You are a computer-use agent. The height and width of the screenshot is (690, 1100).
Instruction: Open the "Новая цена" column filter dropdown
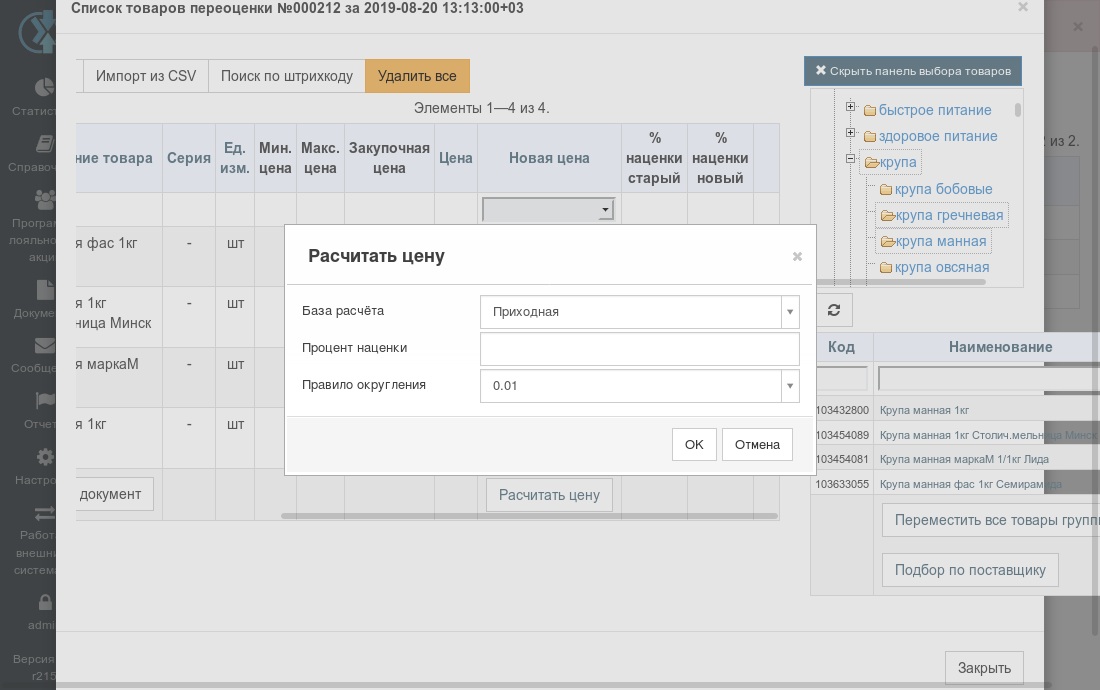coord(549,210)
